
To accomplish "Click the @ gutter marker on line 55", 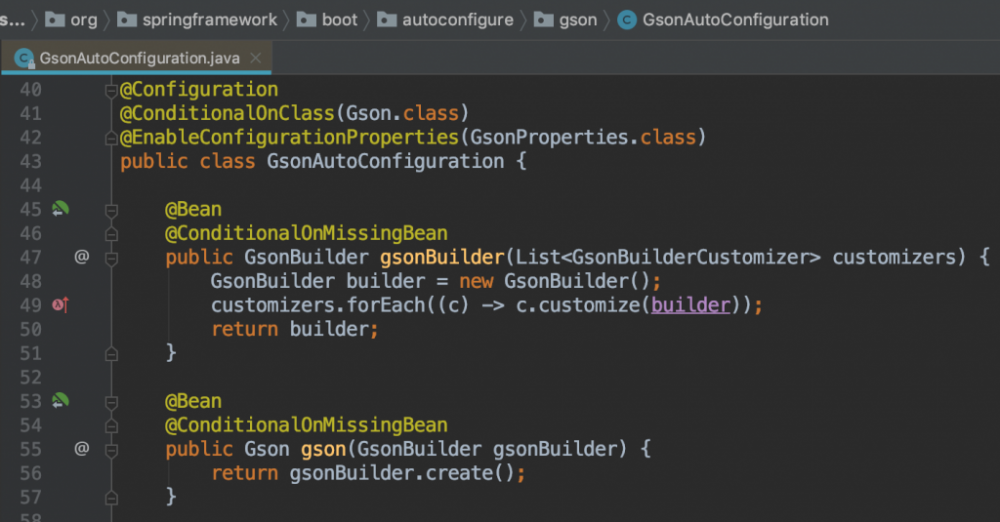I will click(82, 449).
